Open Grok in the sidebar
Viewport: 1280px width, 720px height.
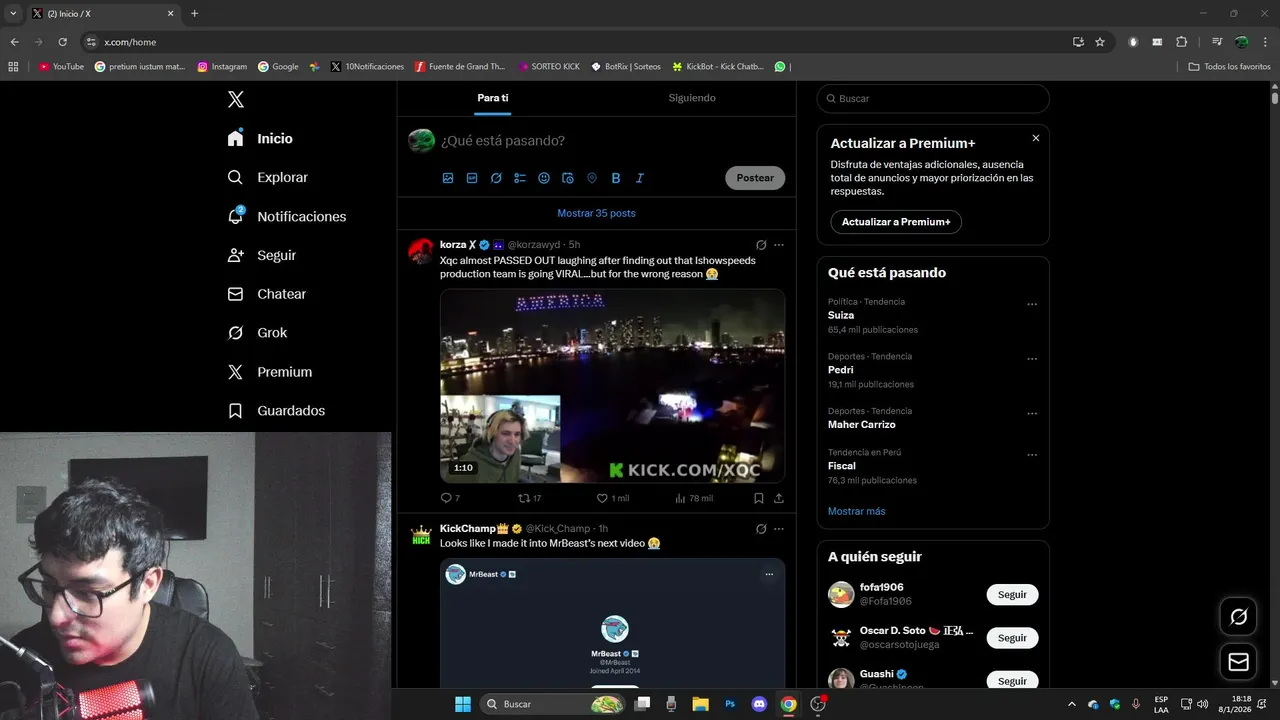pyautogui.click(x=257, y=333)
